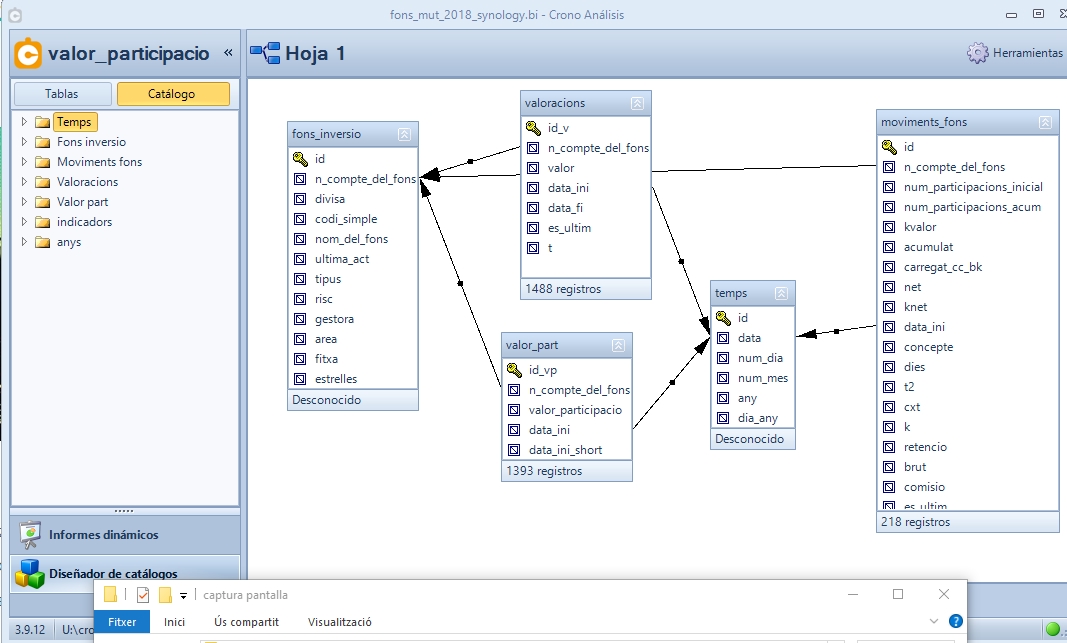Click the key icon beside id_v
Screen dimensions: 1067x643
coord(533,127)
